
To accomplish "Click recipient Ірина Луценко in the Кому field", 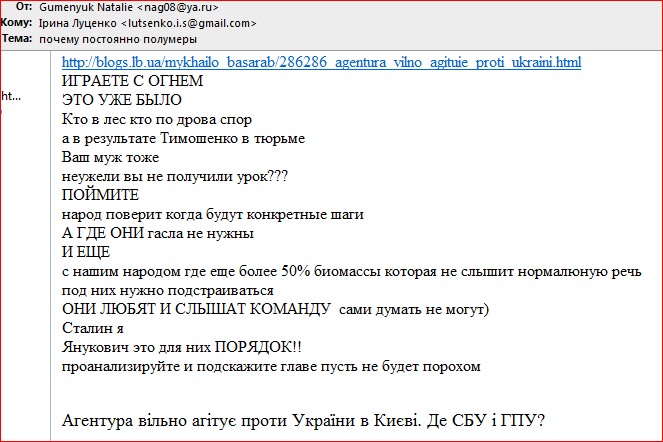I will tap(148, 23).
